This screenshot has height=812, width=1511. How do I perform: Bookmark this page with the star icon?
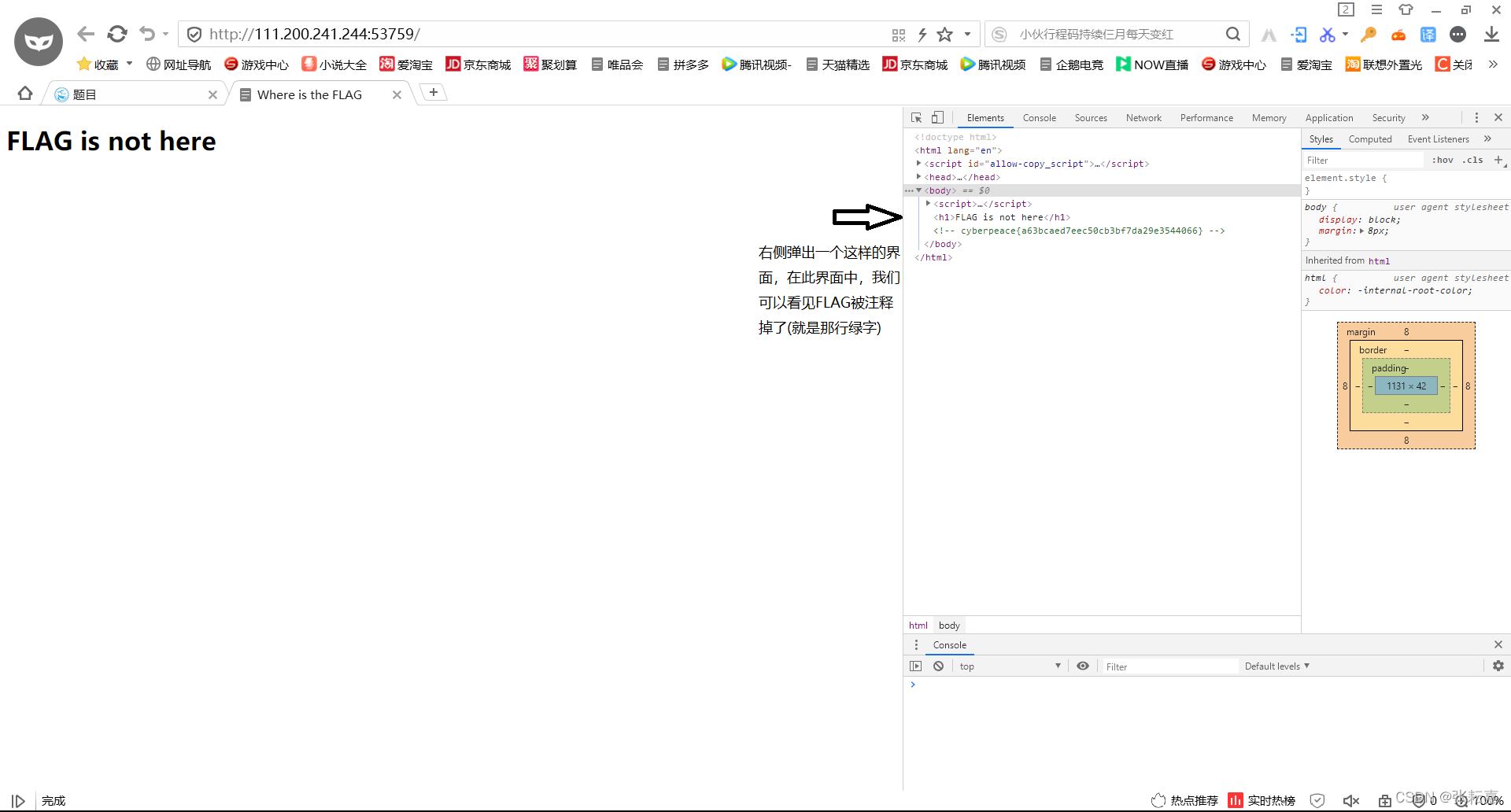coord(945,35)
